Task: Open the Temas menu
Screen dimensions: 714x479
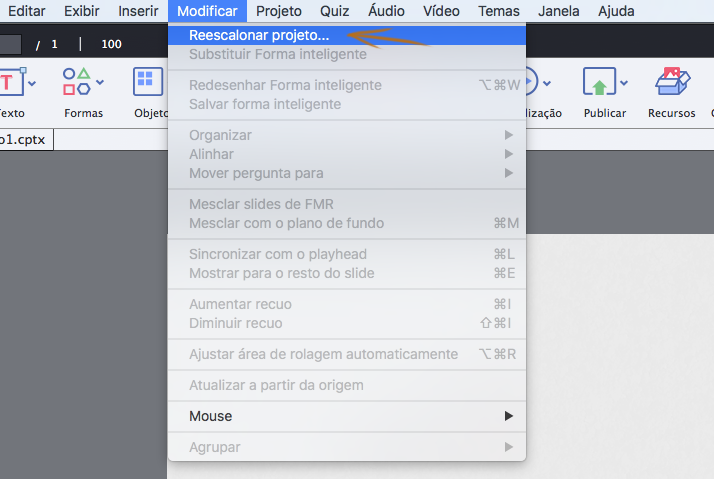Action: pyautogui.click(x=499, y=11)
